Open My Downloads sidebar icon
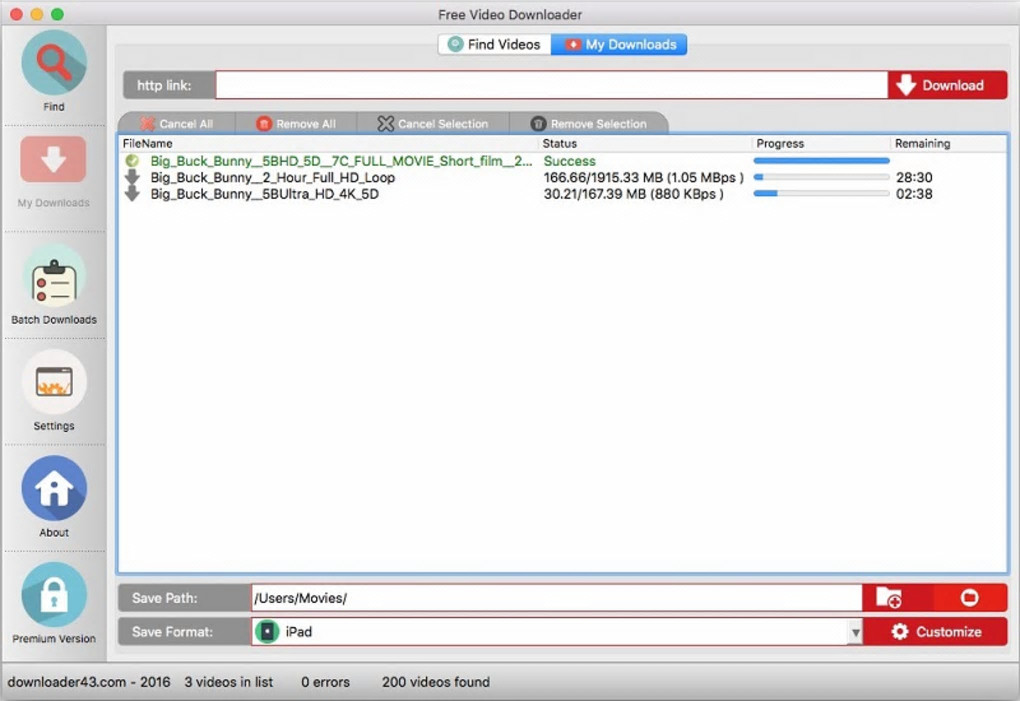 tap(53, 159)
